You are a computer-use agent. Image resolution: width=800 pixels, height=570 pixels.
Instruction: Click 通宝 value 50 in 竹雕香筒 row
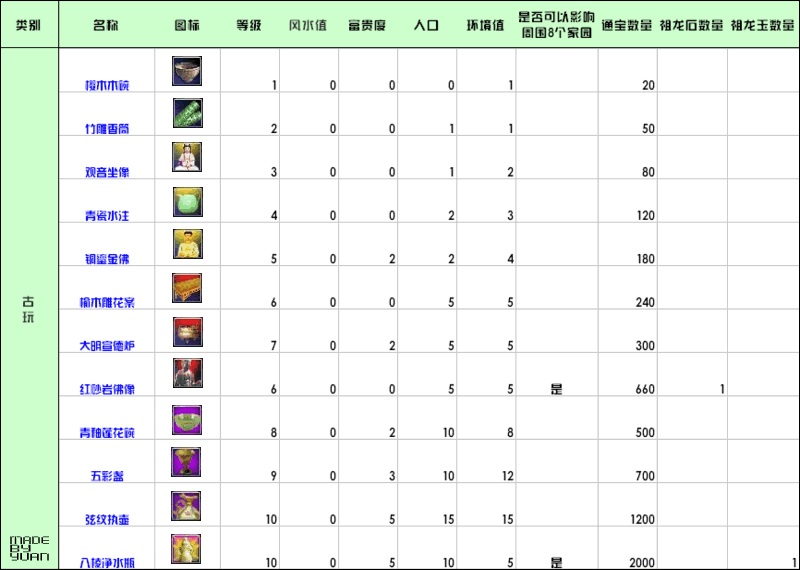648,129
